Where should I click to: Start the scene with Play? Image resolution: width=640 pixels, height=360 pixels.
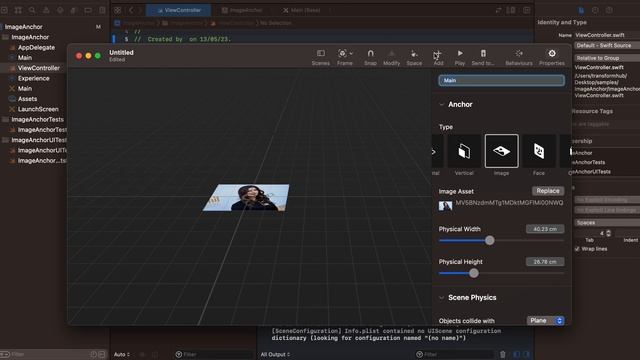click(x=460, y=58)
